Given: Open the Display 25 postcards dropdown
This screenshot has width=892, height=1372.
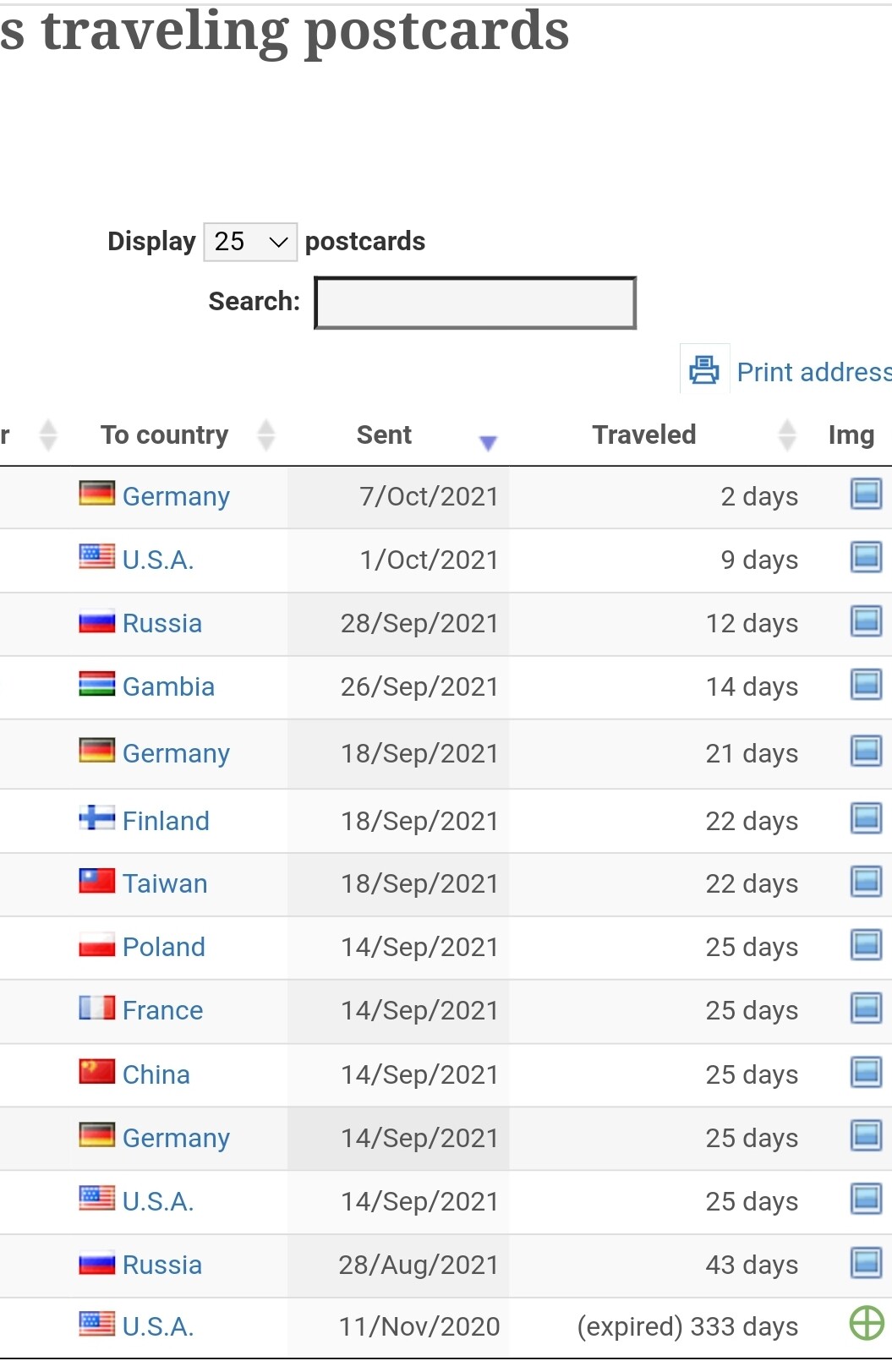Looking at the screenshot, I should (250, 242).
